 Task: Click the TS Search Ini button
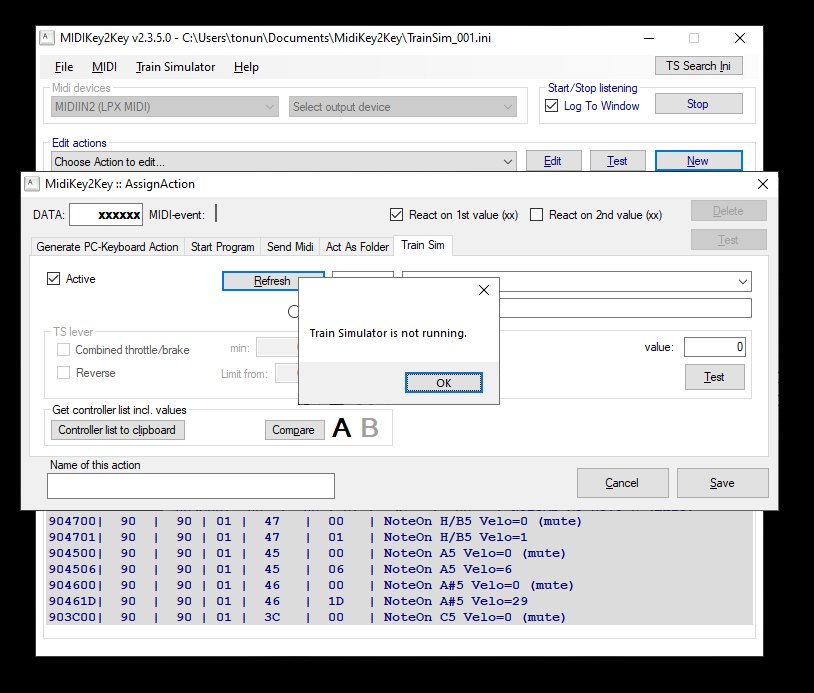698,66
